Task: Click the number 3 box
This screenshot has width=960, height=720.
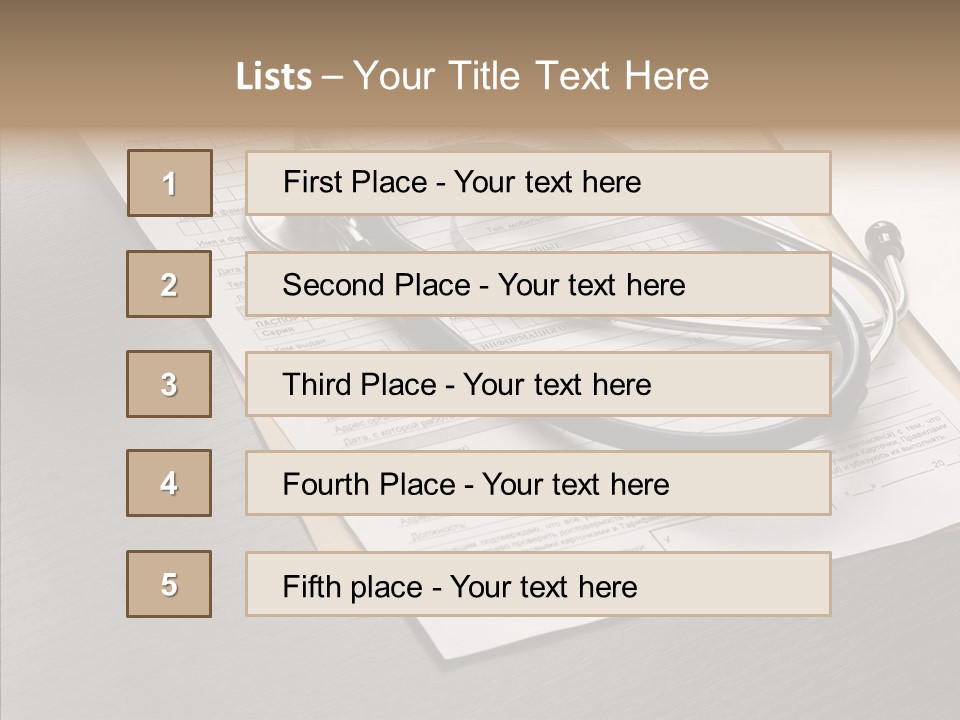Action: [x=169, y=384]
